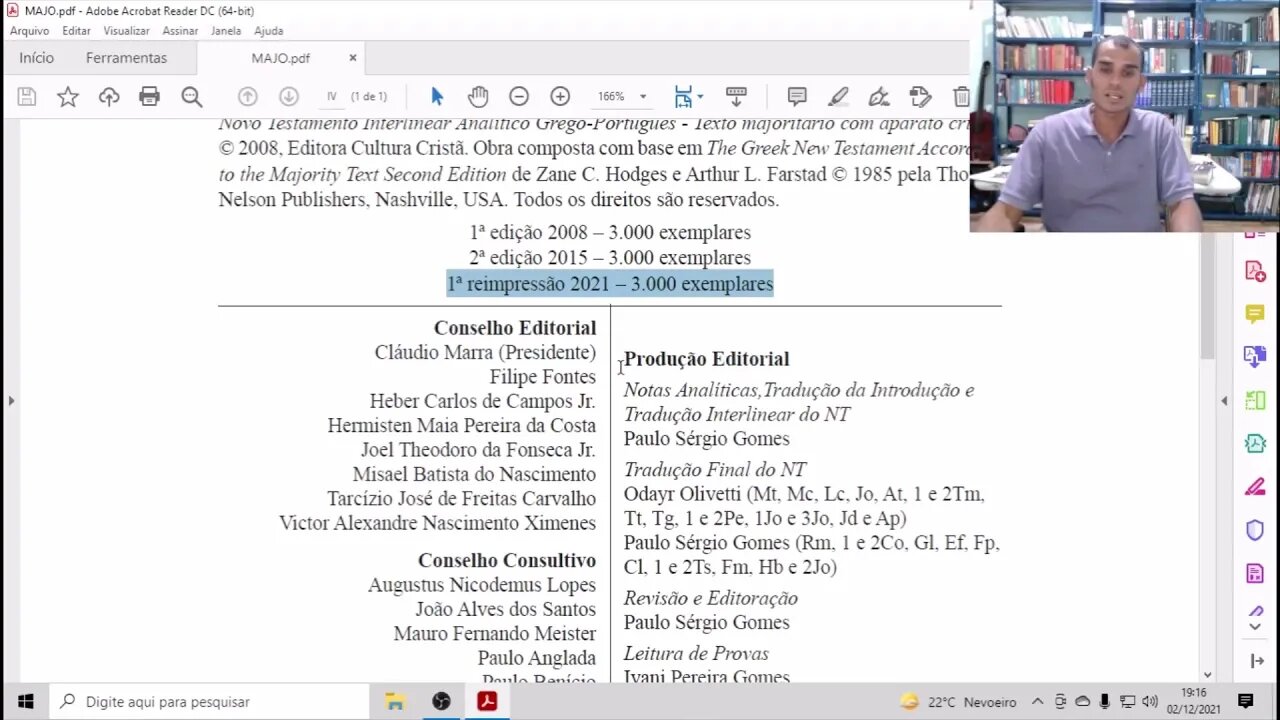The image size is (1280, 720).
Task: Add document to favorites with star icon
Action: pyautogui.click(x=68, y=97)
